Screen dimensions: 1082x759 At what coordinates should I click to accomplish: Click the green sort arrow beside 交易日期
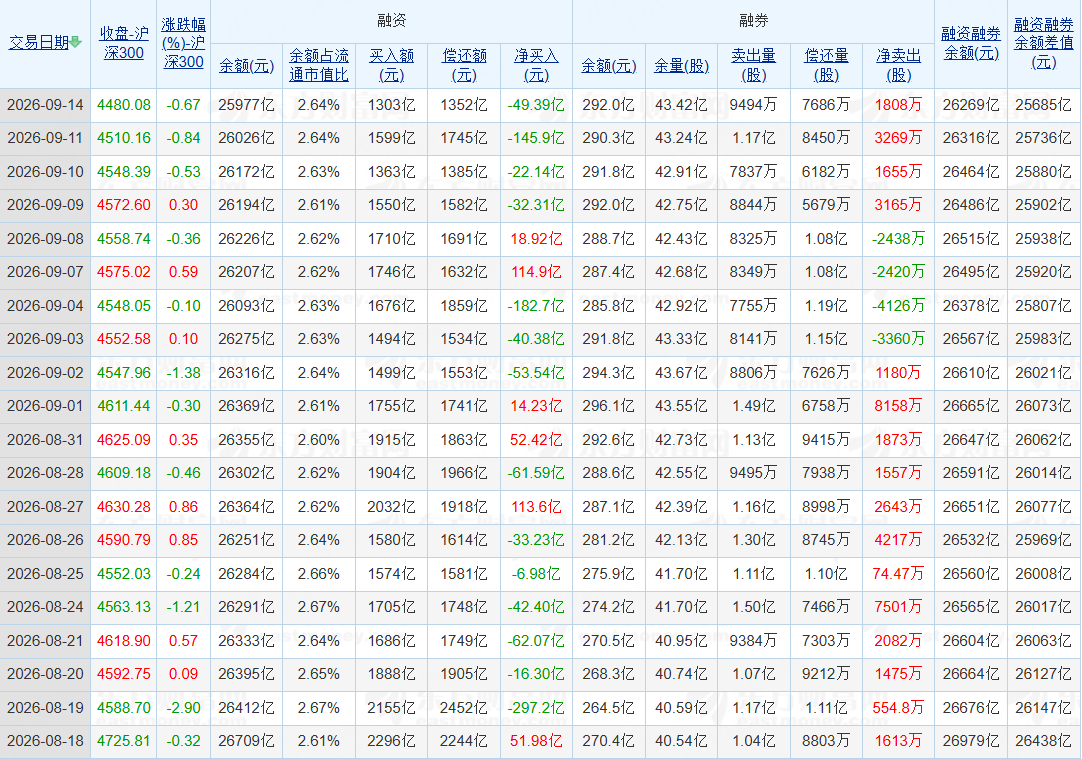(76, 43)
